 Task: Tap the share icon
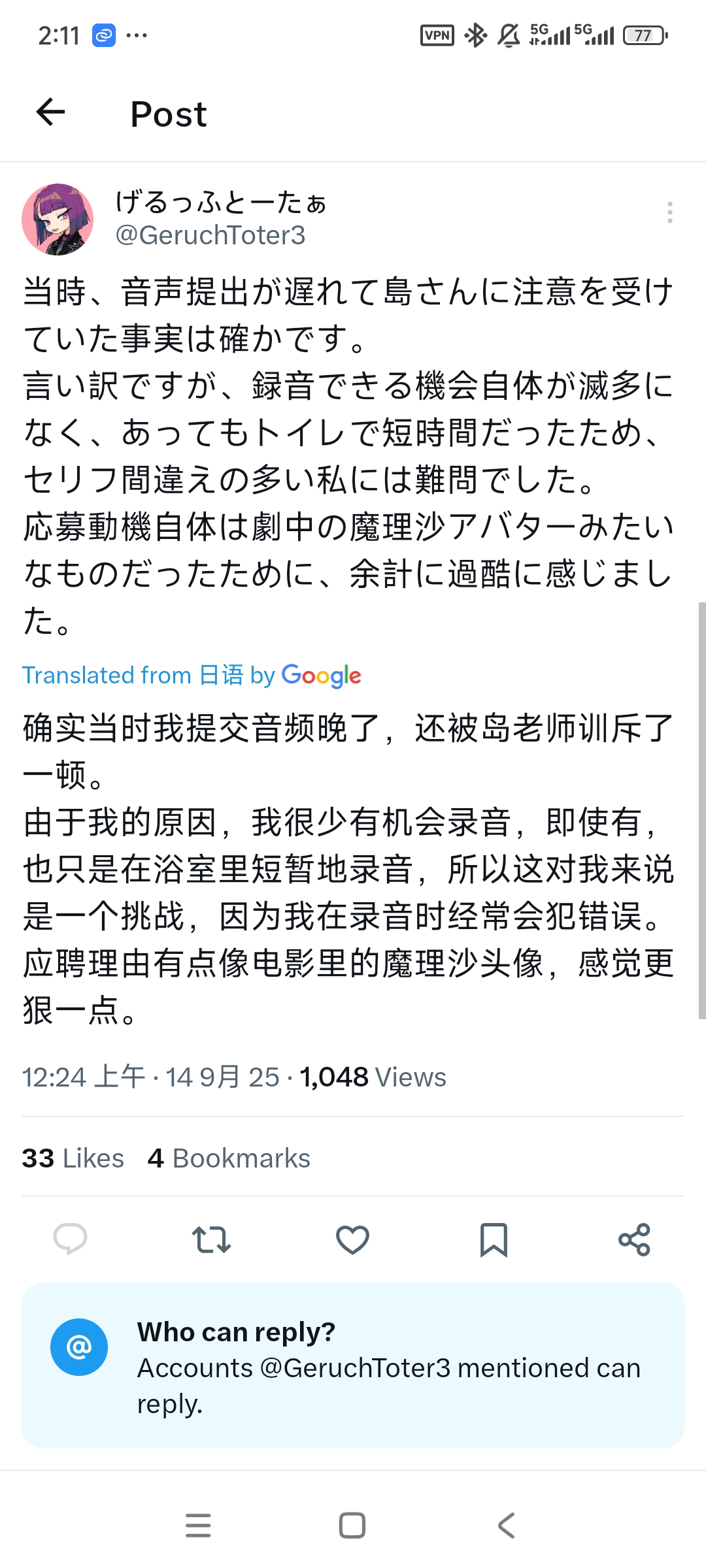point(634,1239)
